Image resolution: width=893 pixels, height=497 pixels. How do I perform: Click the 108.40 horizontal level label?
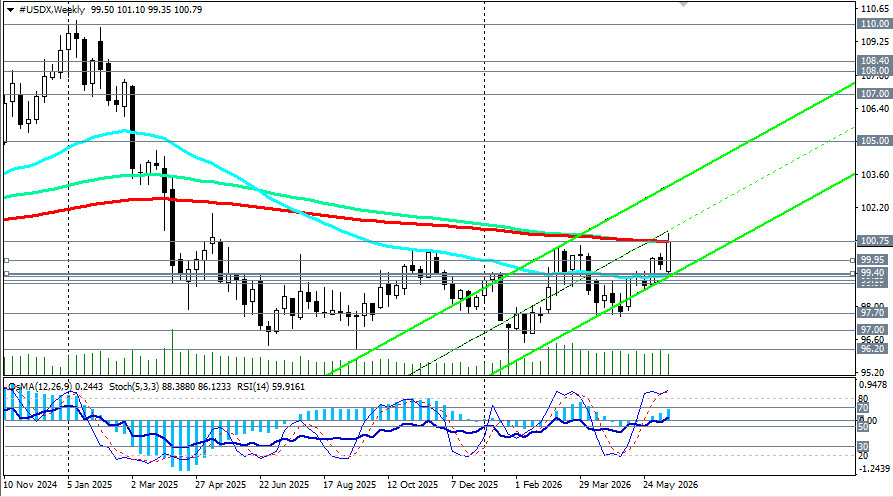pyautogui.click(x=874, y=60)
